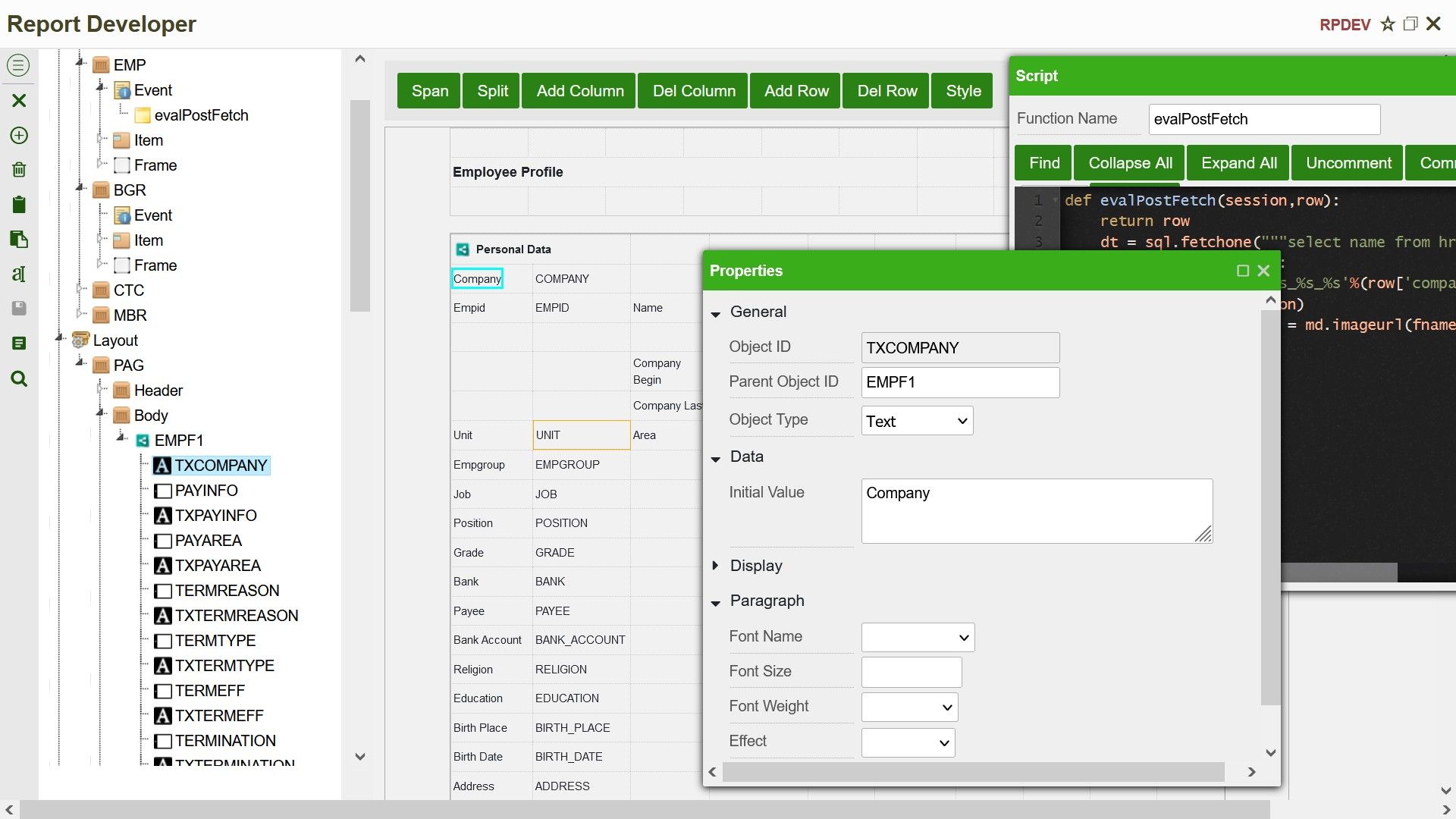Open the Object Type dropdown

(x=917, y=421)
